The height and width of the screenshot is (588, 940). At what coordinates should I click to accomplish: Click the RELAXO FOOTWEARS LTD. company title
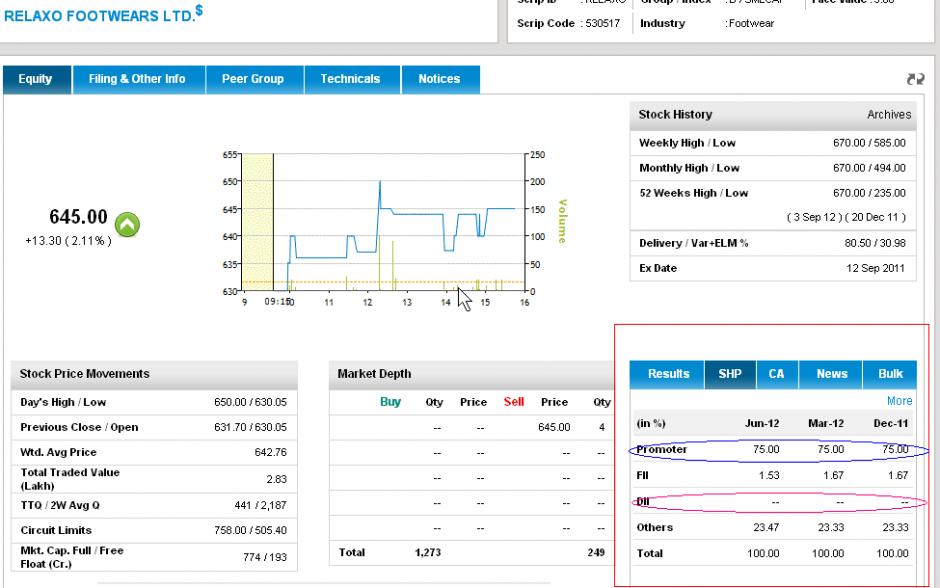point(103,14)
